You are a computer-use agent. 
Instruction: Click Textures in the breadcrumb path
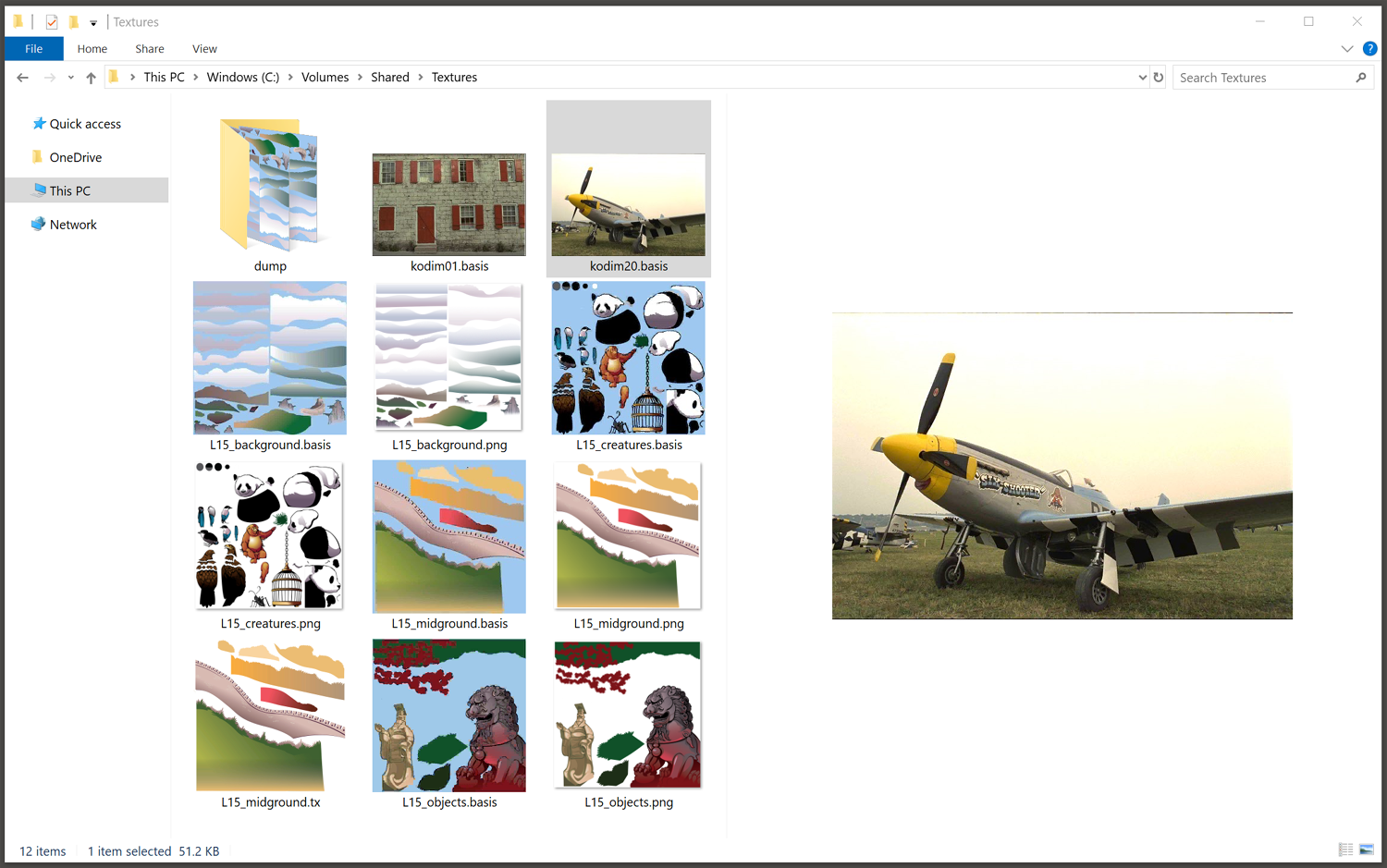pyautogui.click(x=454, y=78)
